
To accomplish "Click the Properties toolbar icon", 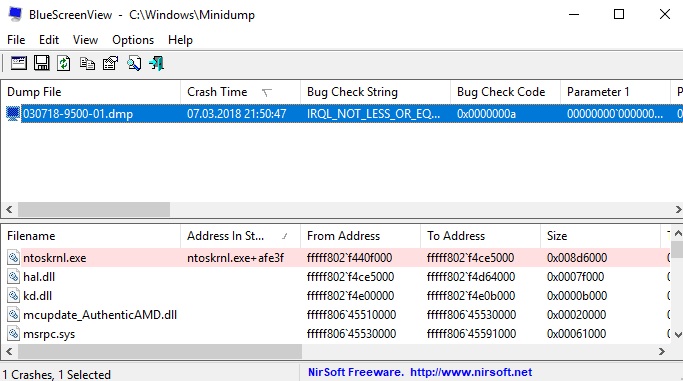I will pos(110,64).
